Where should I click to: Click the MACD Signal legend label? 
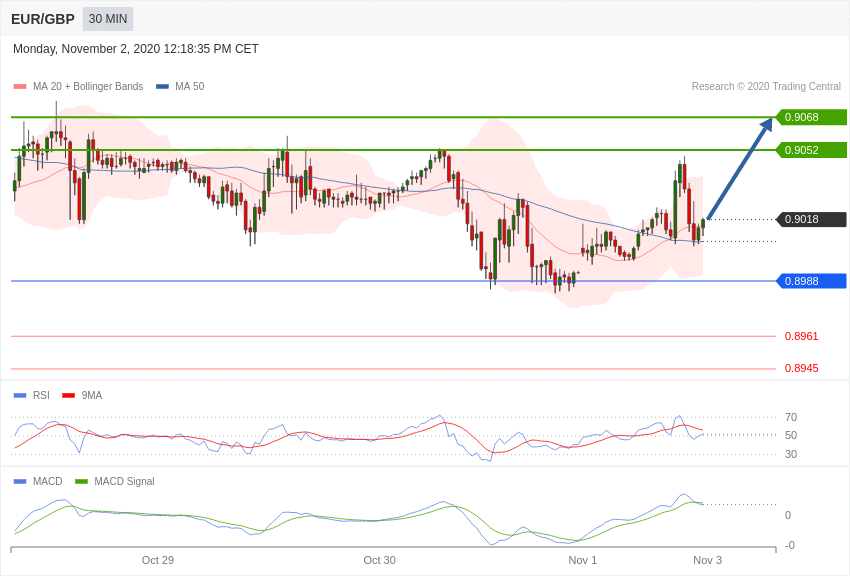[x=124, y=481]
